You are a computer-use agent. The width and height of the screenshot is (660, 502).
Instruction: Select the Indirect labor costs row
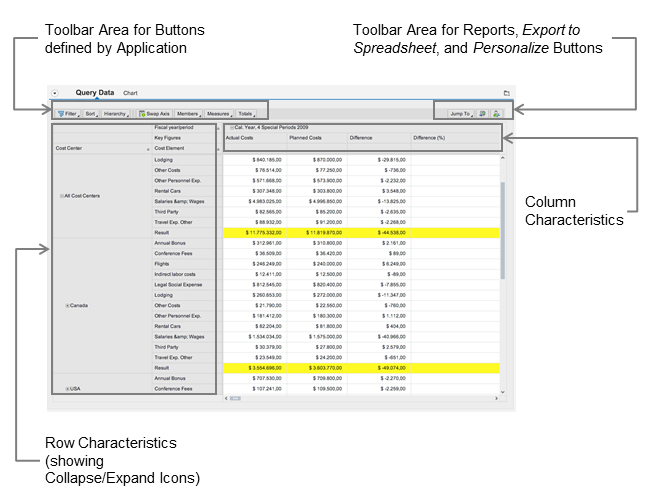tap(184, 274)
